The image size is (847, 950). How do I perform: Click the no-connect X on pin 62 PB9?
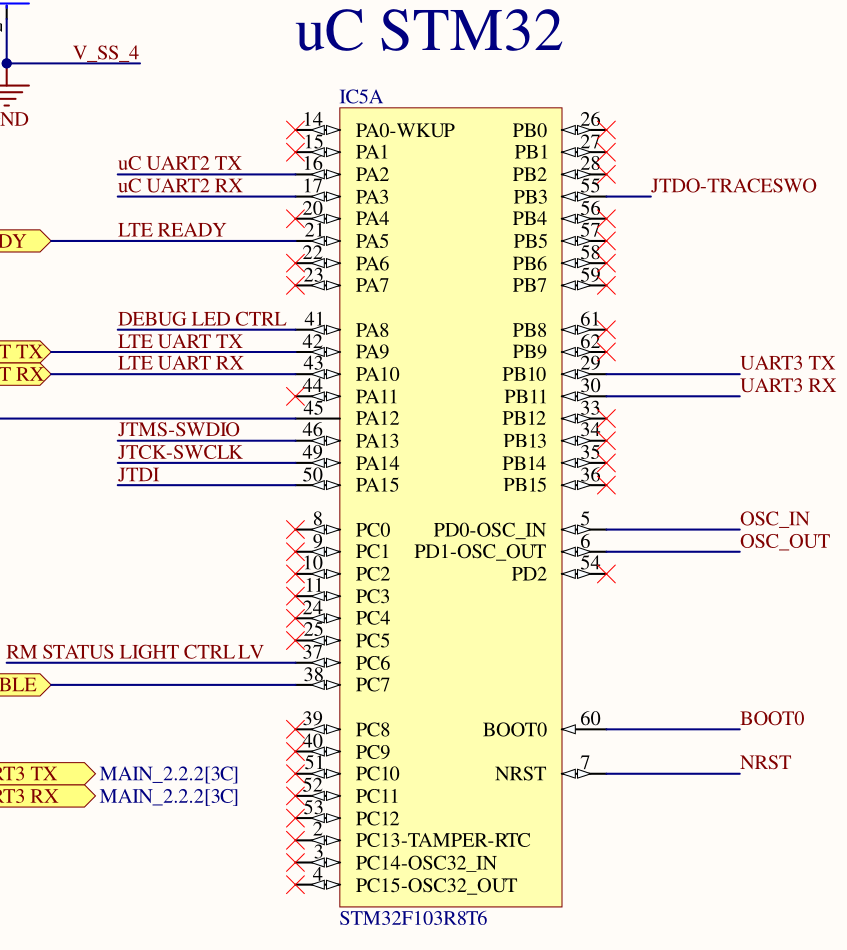606,352
